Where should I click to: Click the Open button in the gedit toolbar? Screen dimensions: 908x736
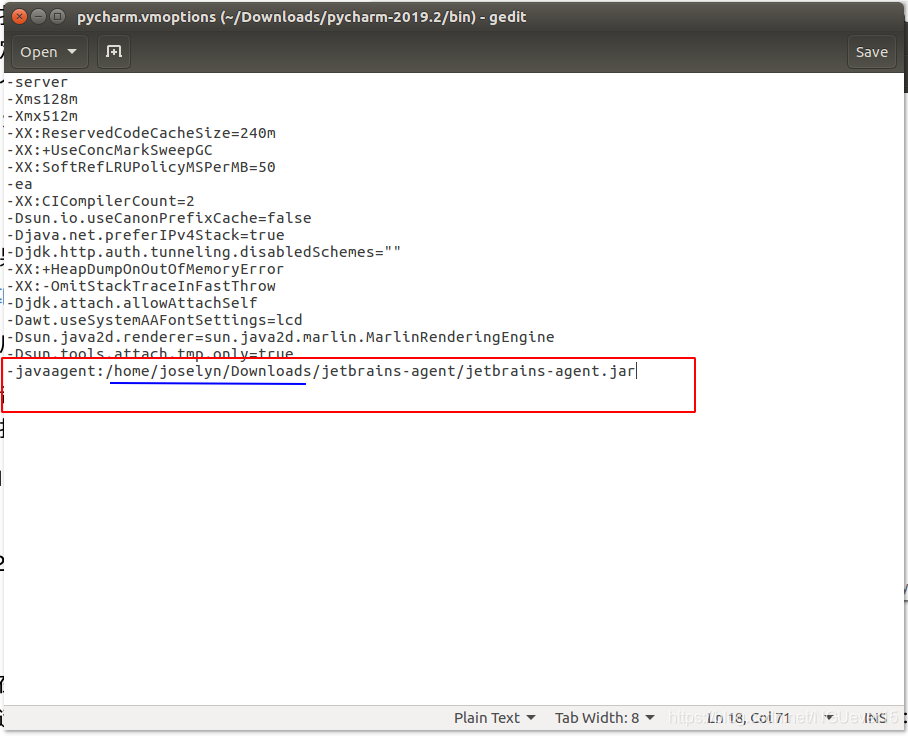click(x=49, y=52)
